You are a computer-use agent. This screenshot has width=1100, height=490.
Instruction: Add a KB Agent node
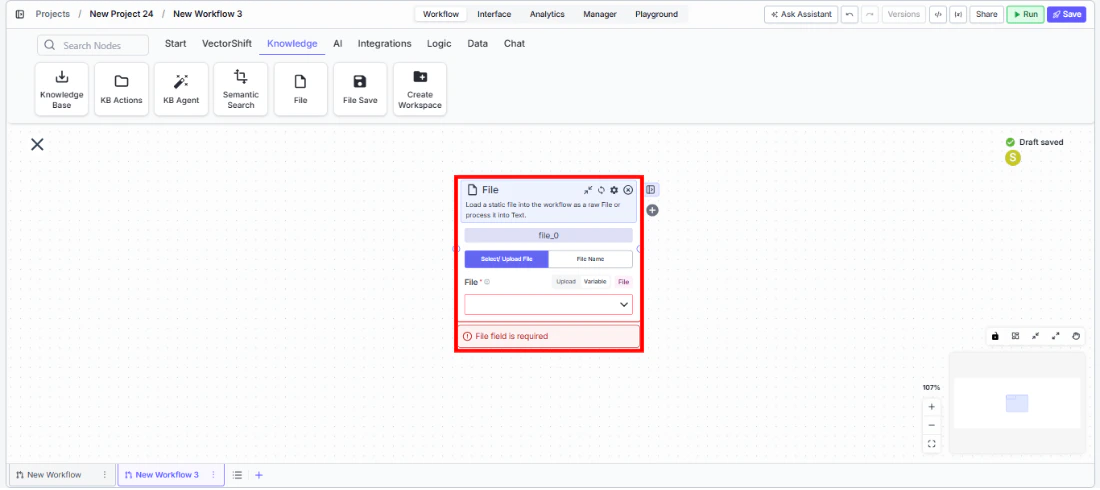tap(181, 89)
